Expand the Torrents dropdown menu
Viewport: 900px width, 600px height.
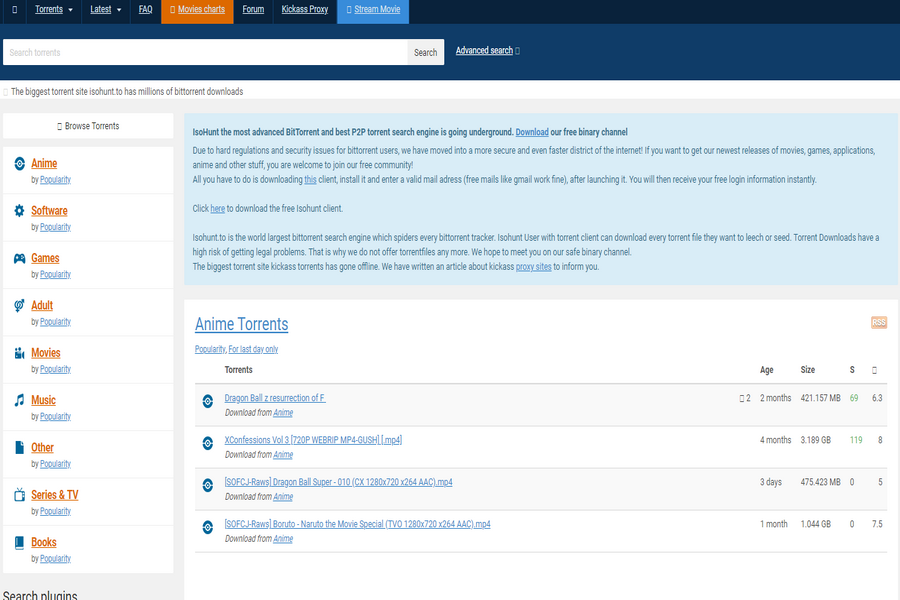click(54, 9)
